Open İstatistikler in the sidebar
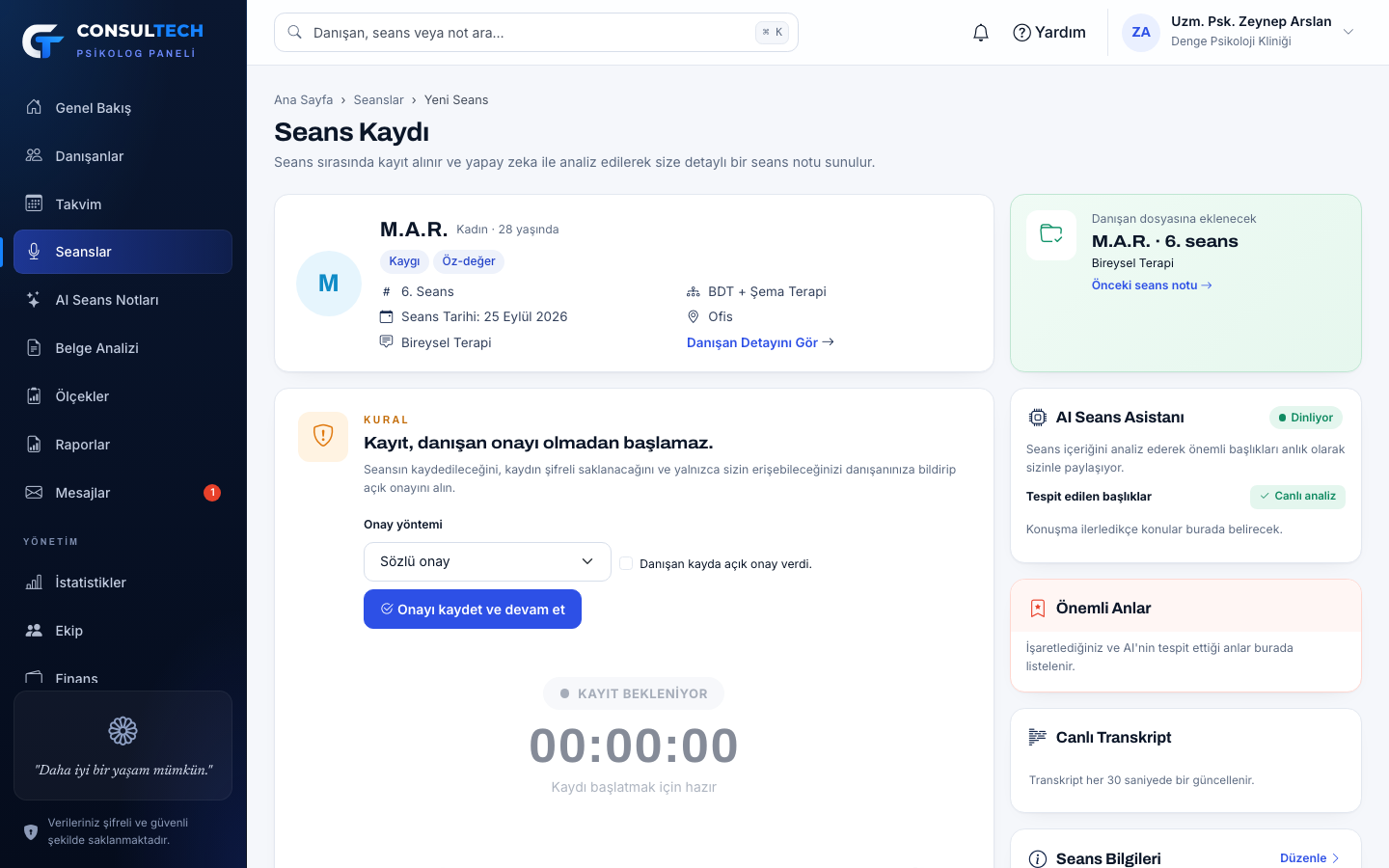The height and width of the screenshot is (868, 1389). [123, 583]
